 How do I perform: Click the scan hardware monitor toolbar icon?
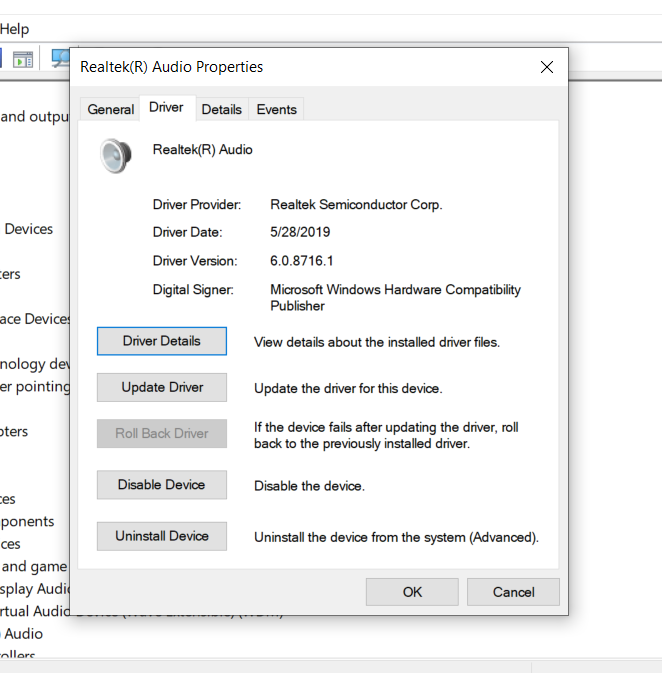point(61,58)
